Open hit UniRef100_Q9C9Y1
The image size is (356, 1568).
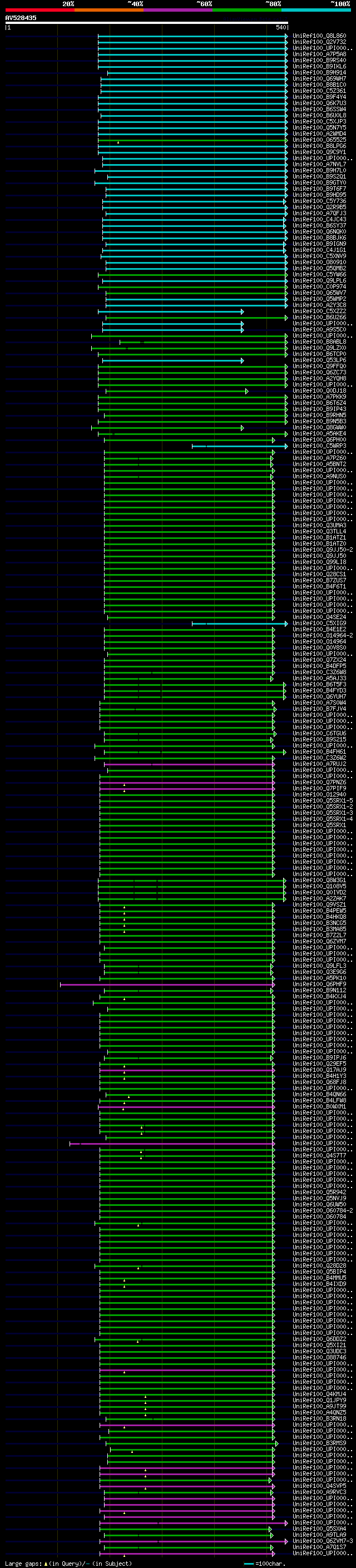[319, 152]
